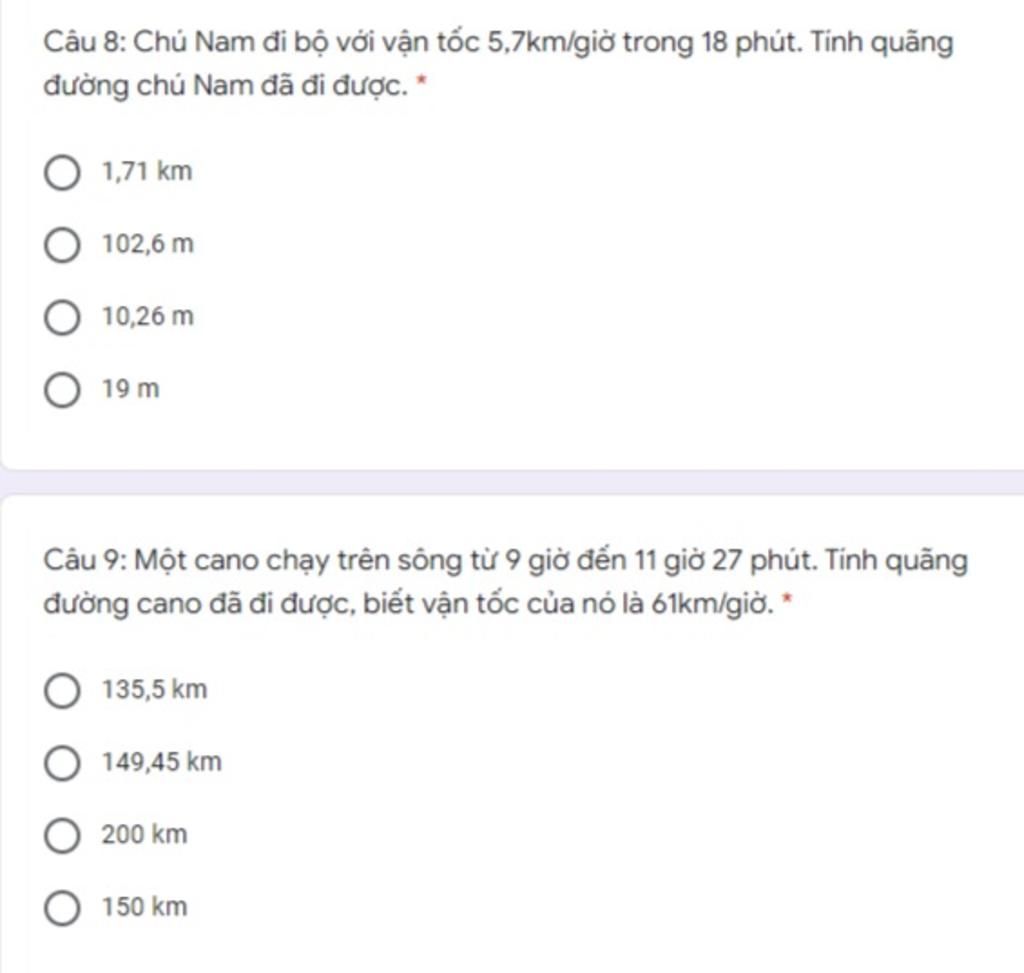This screenshot has width=1024, height=973.
Task: Click the "150 km" answer label text
Action: tap(144, 907)
